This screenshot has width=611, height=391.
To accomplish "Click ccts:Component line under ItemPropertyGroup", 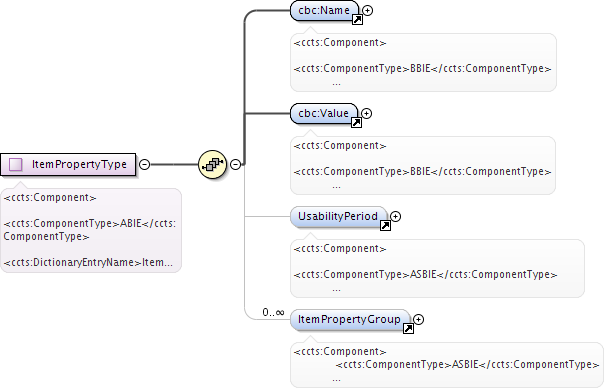I will pos(340,352).
